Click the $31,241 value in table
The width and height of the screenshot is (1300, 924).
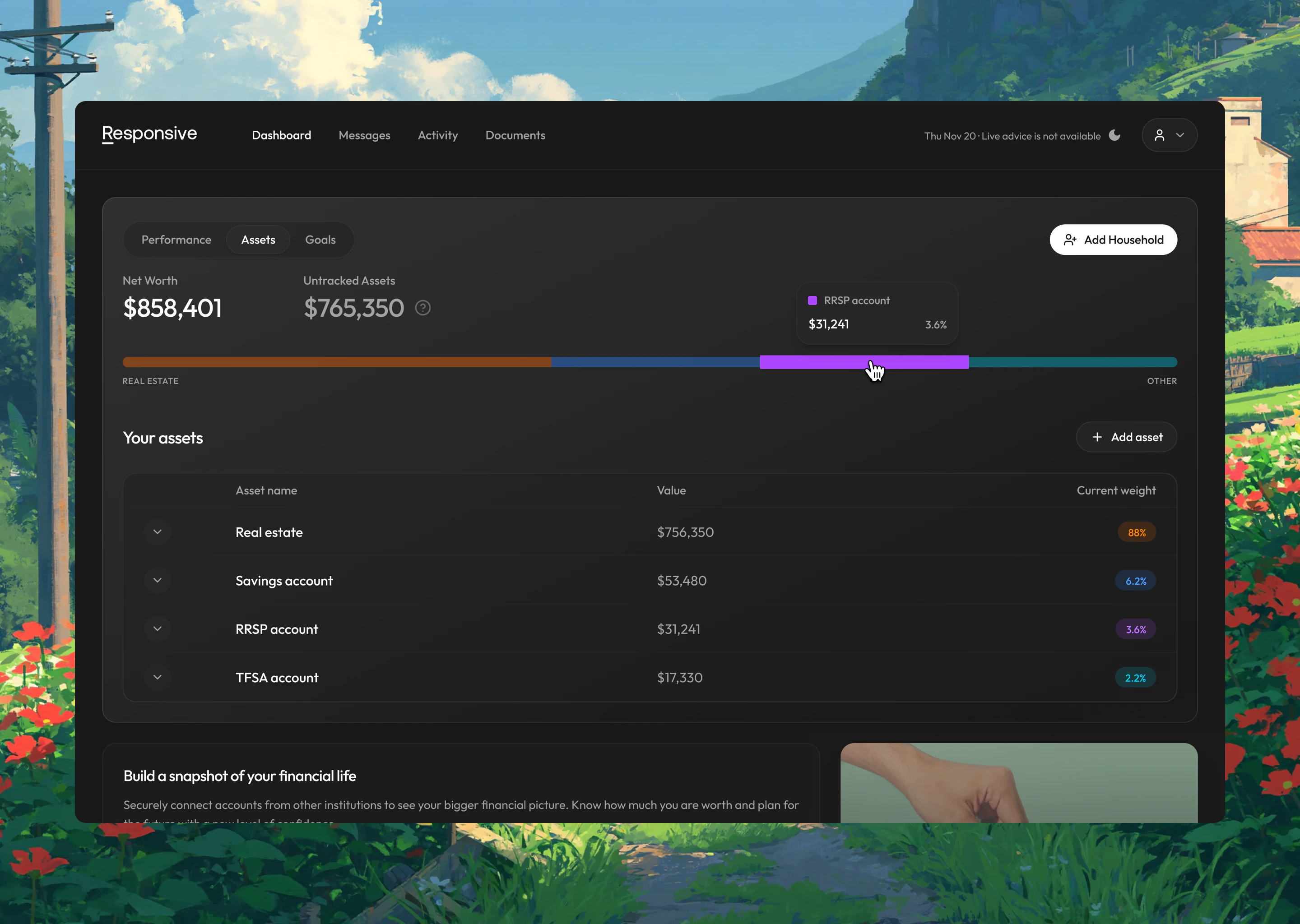pos(678,628)
